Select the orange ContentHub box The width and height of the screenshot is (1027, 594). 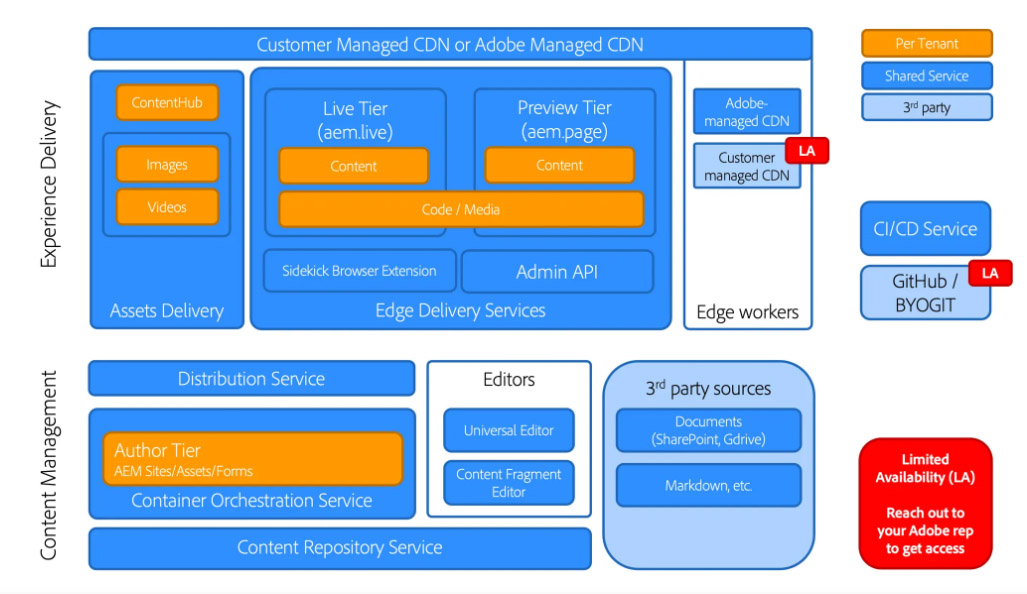[167, 102]
